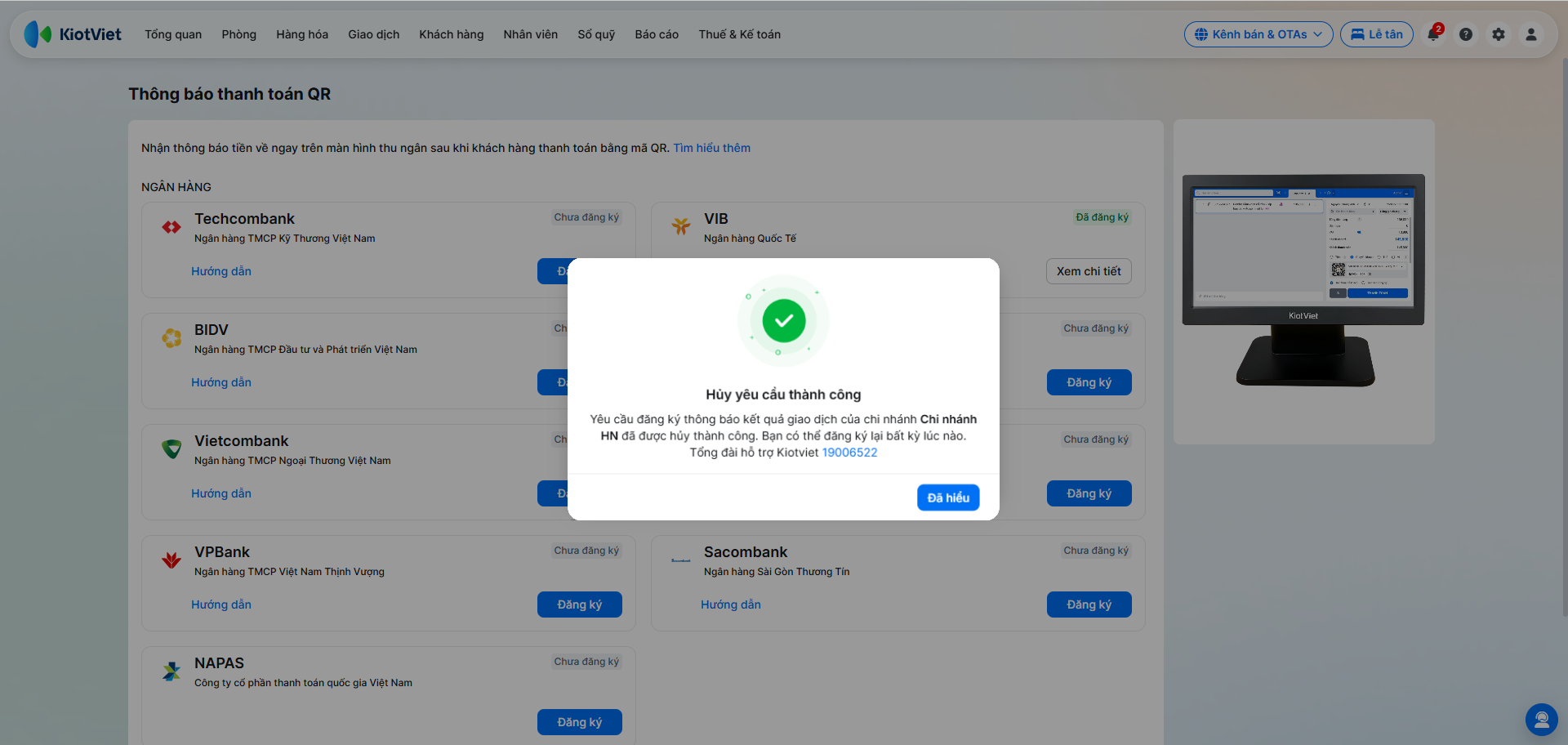Click Chưa đăng ký status on NAPAS
The width and height of the screenshot is (1568, 745).
pyautogui.click(x=586, y=662)
